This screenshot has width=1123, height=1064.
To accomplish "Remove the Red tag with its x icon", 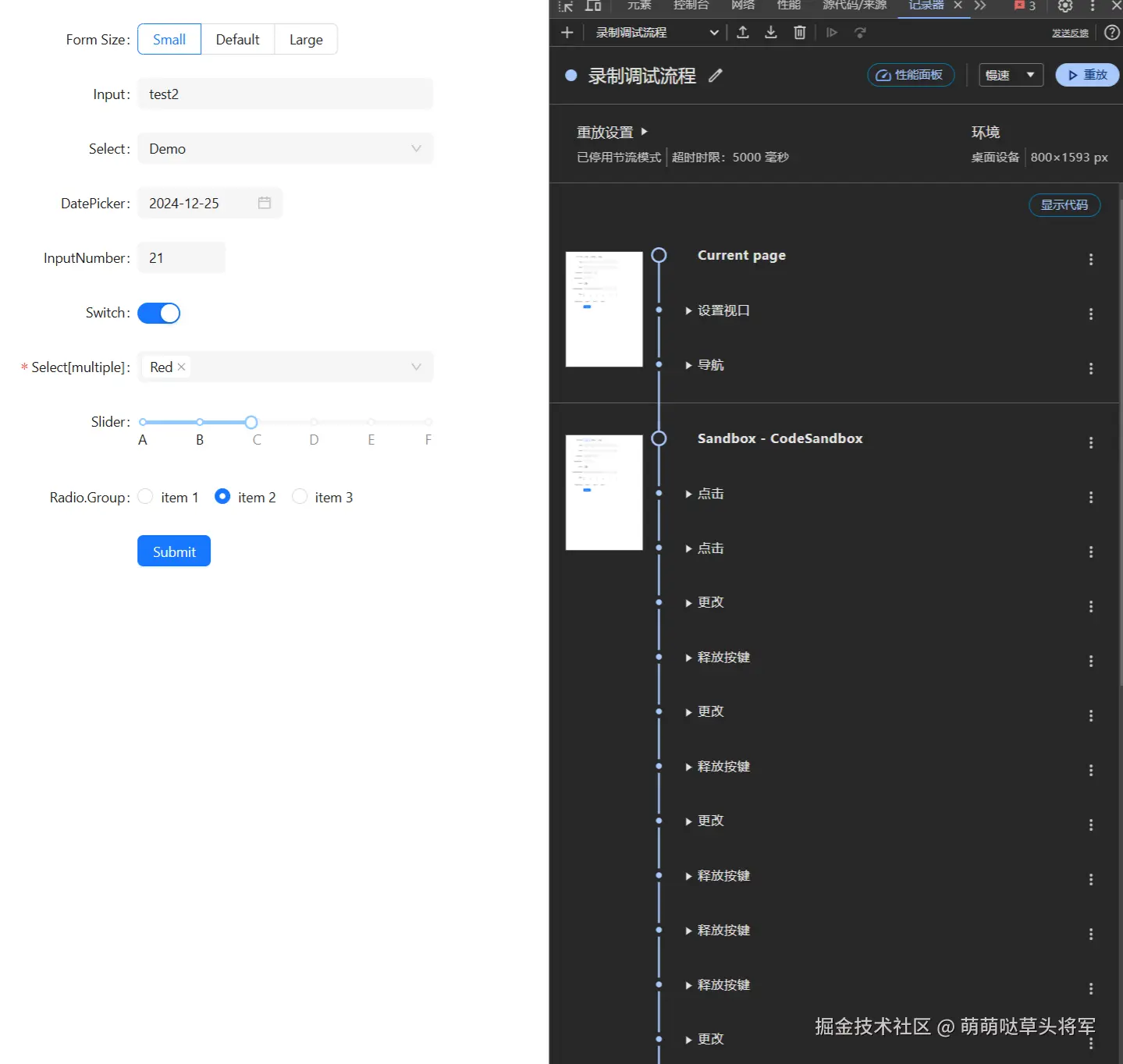I will pyautogui.click(x=181, y=367).
